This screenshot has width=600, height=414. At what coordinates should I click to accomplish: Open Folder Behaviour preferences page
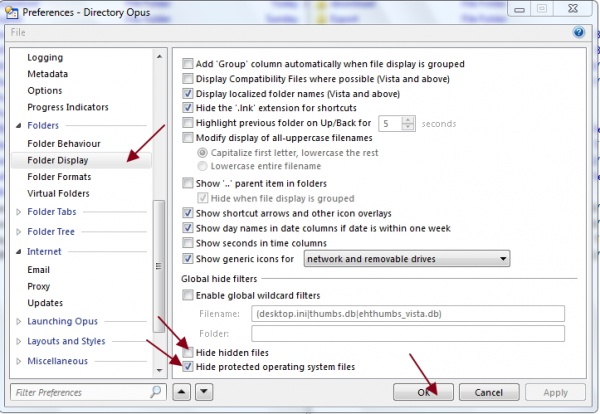point(64,144)
